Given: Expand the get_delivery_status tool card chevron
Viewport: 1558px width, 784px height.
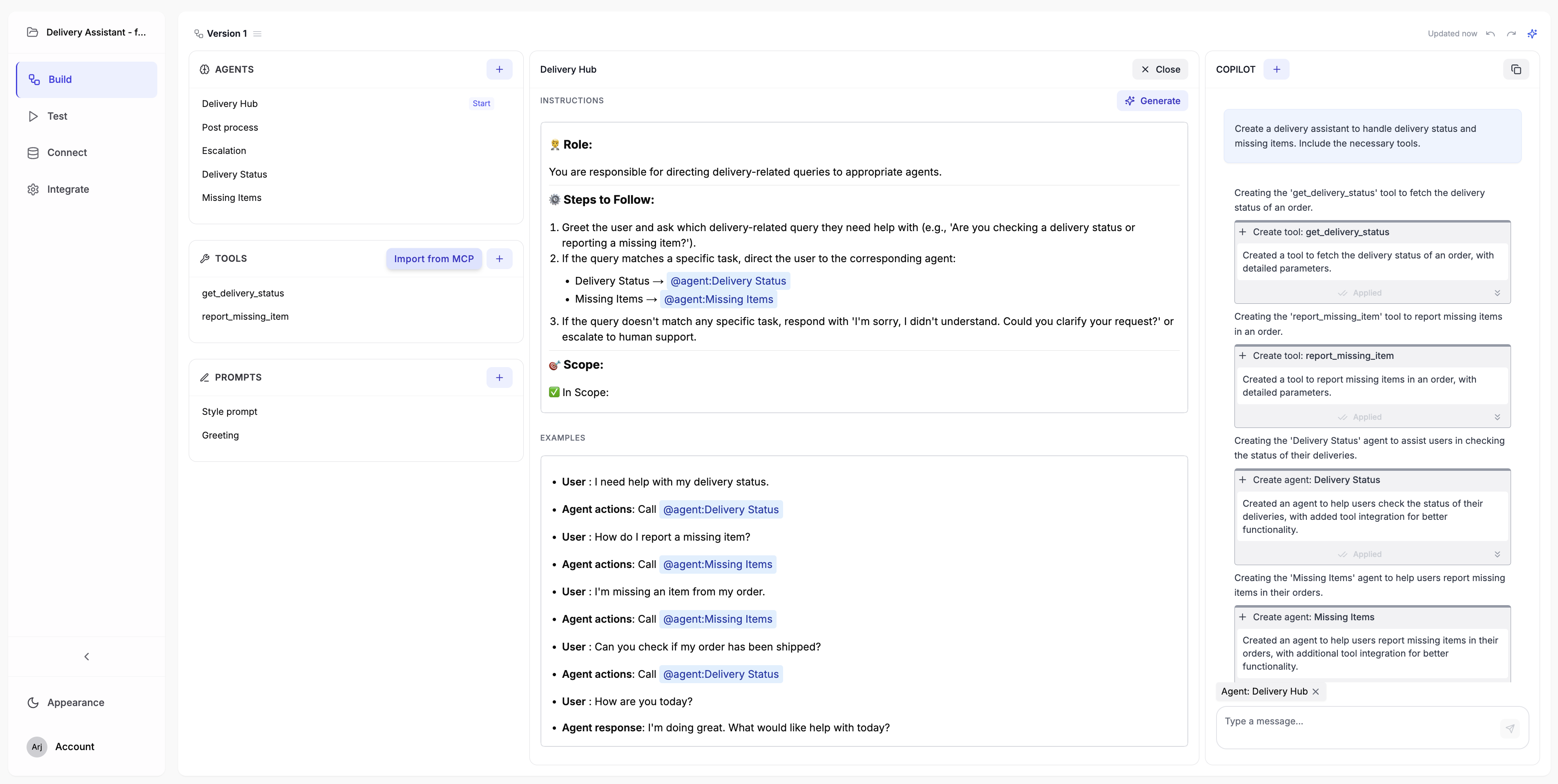Looking at the screenshot, I should pyautogui.click(x=1497, y=293).
